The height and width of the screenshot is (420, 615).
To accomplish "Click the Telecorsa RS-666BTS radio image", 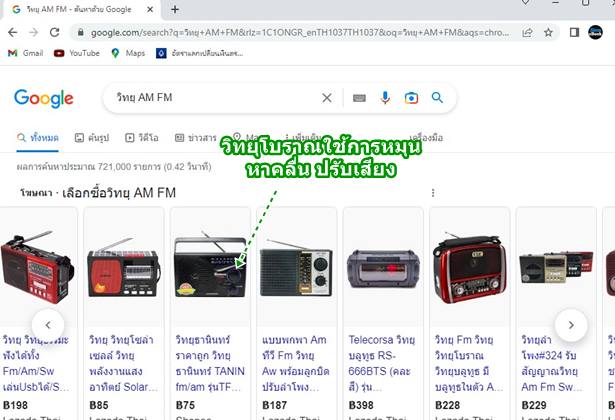I will coord(383,269).
